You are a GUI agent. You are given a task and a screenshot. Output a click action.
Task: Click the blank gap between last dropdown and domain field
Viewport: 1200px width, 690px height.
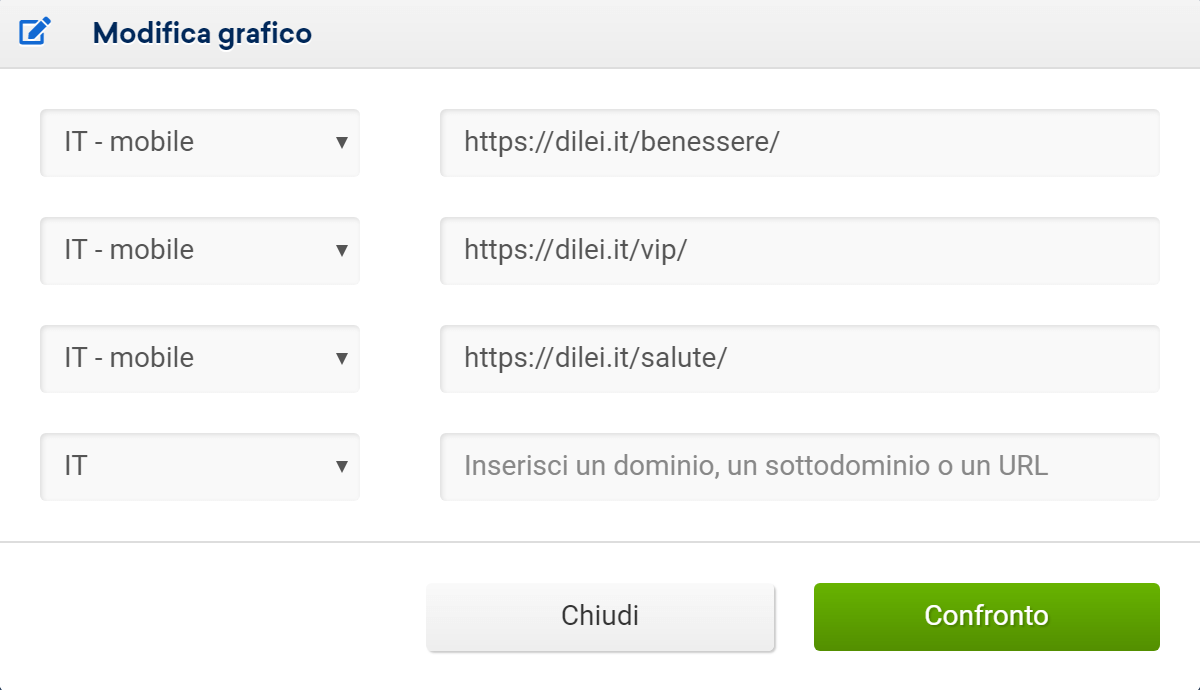click(x=400, y=466)
